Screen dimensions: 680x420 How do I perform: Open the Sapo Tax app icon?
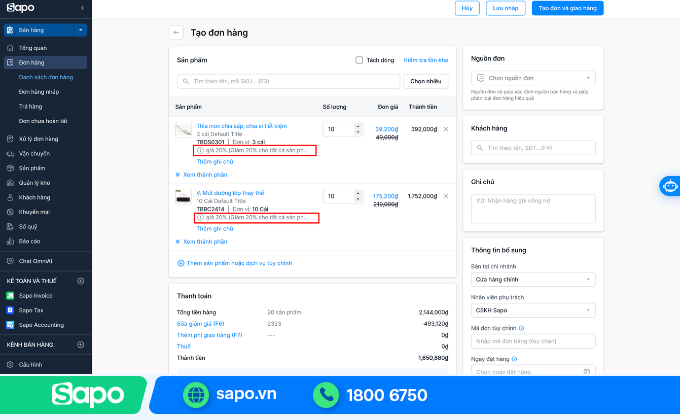10,310
